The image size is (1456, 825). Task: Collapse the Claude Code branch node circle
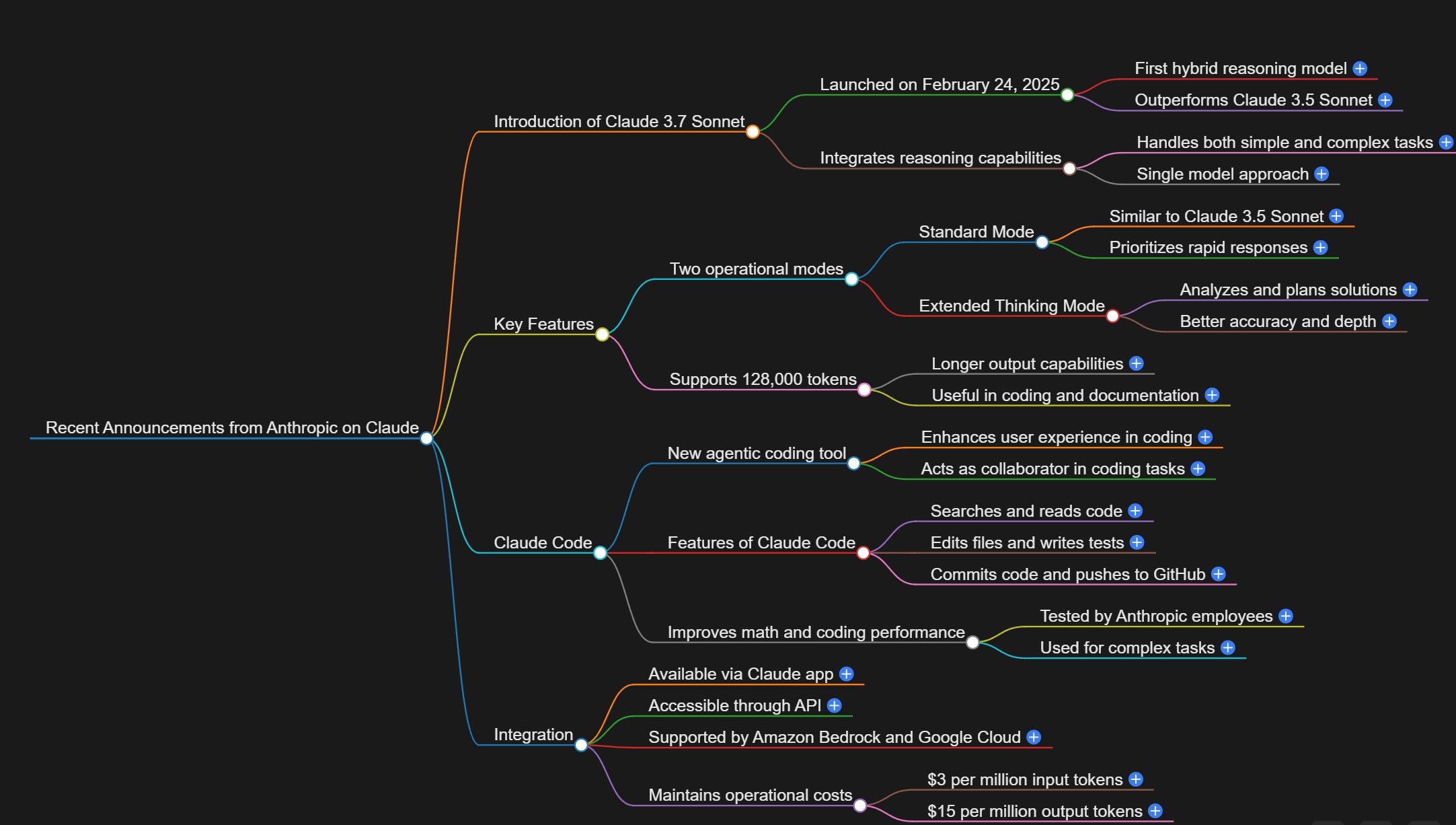(600, 553)
